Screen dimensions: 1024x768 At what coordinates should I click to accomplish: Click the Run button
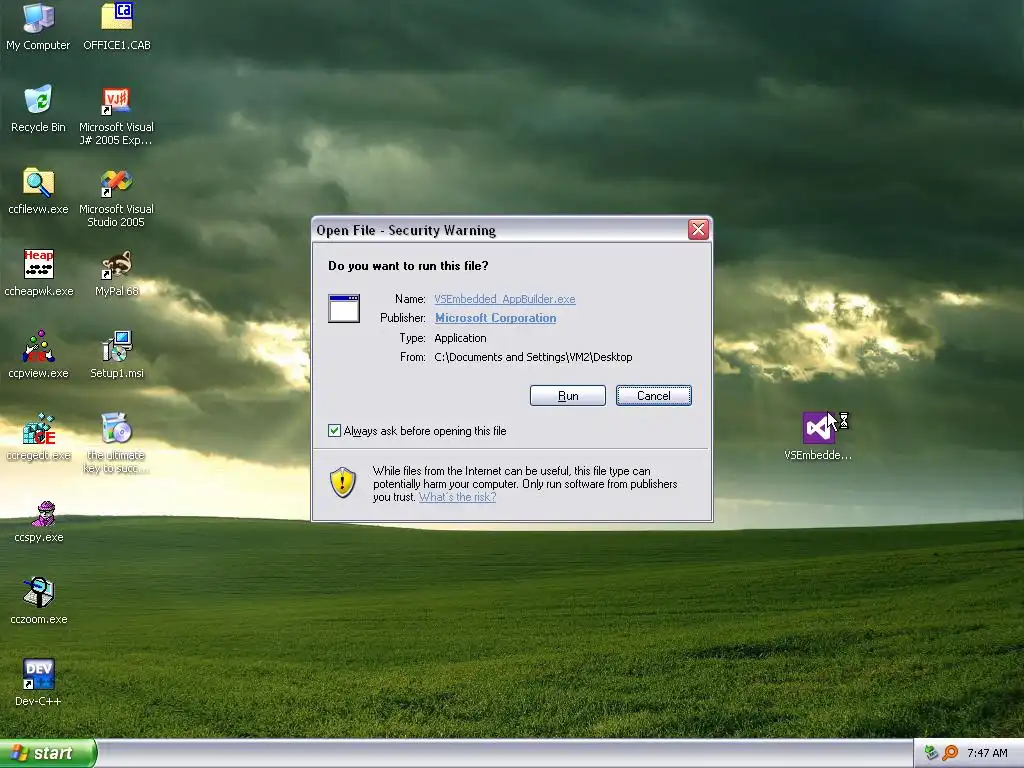point(568,396)
